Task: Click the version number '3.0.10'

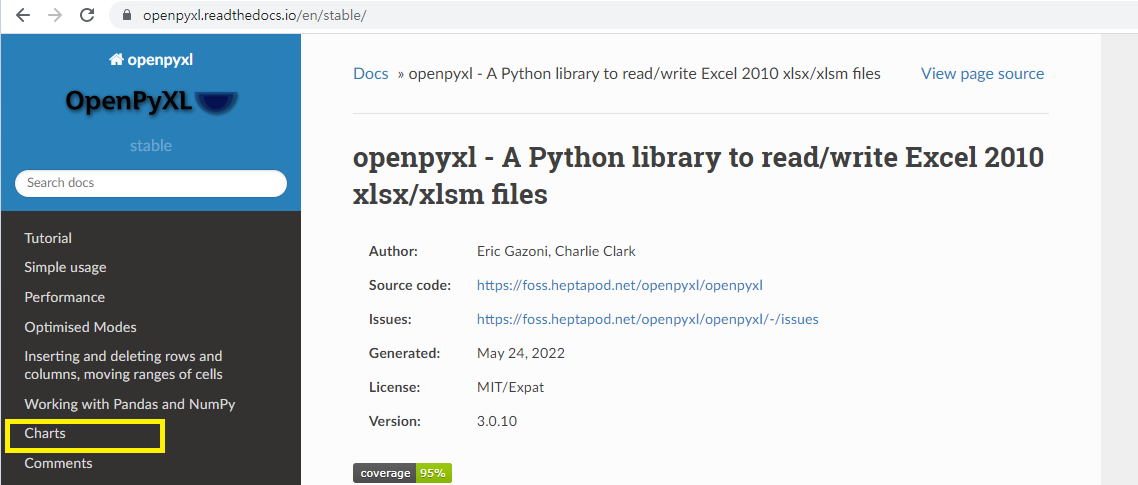Action: pyautogui.click(x=496, y=421)
